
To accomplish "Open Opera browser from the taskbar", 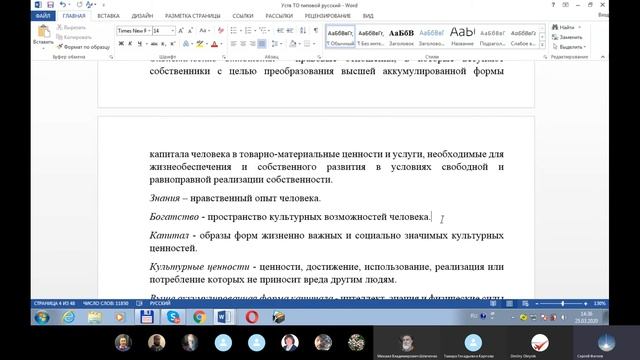I will pos(252,317).
